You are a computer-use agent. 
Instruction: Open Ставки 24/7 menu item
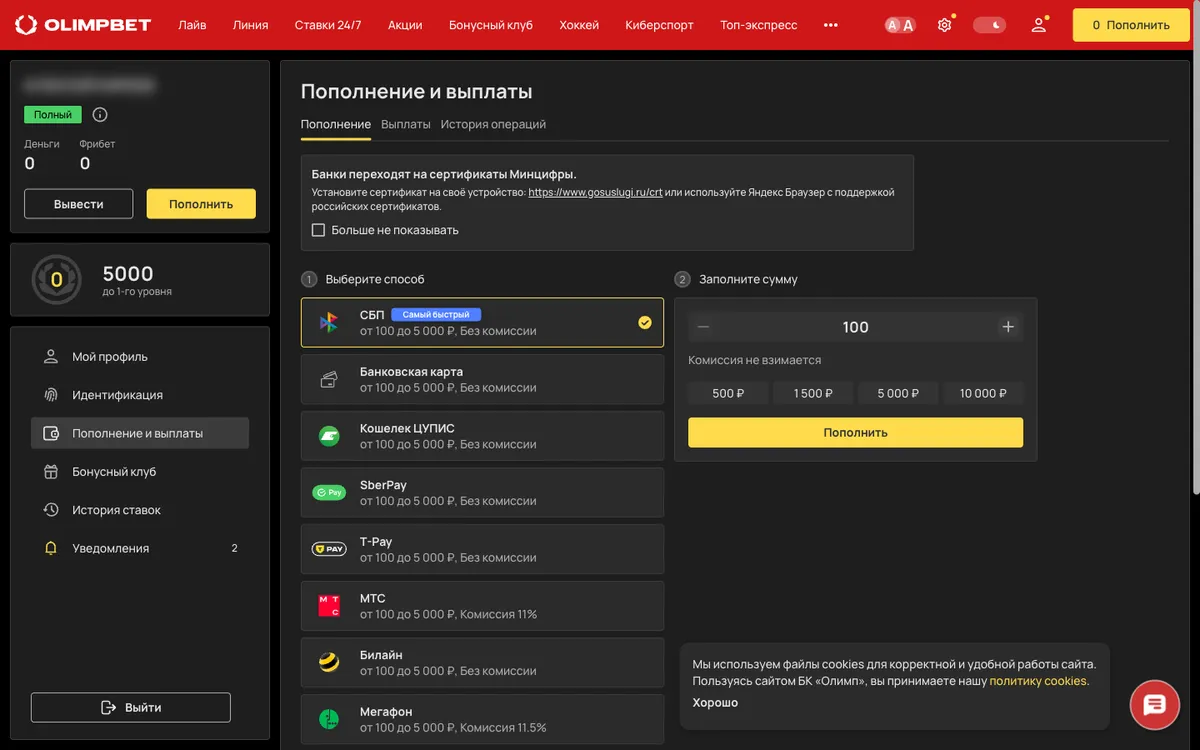tap(328, 25)
